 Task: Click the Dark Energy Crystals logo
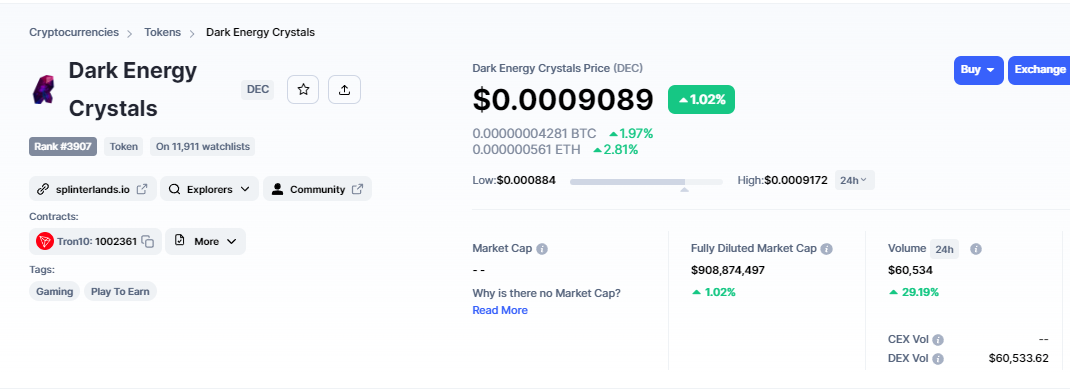[x=43, y=89]
